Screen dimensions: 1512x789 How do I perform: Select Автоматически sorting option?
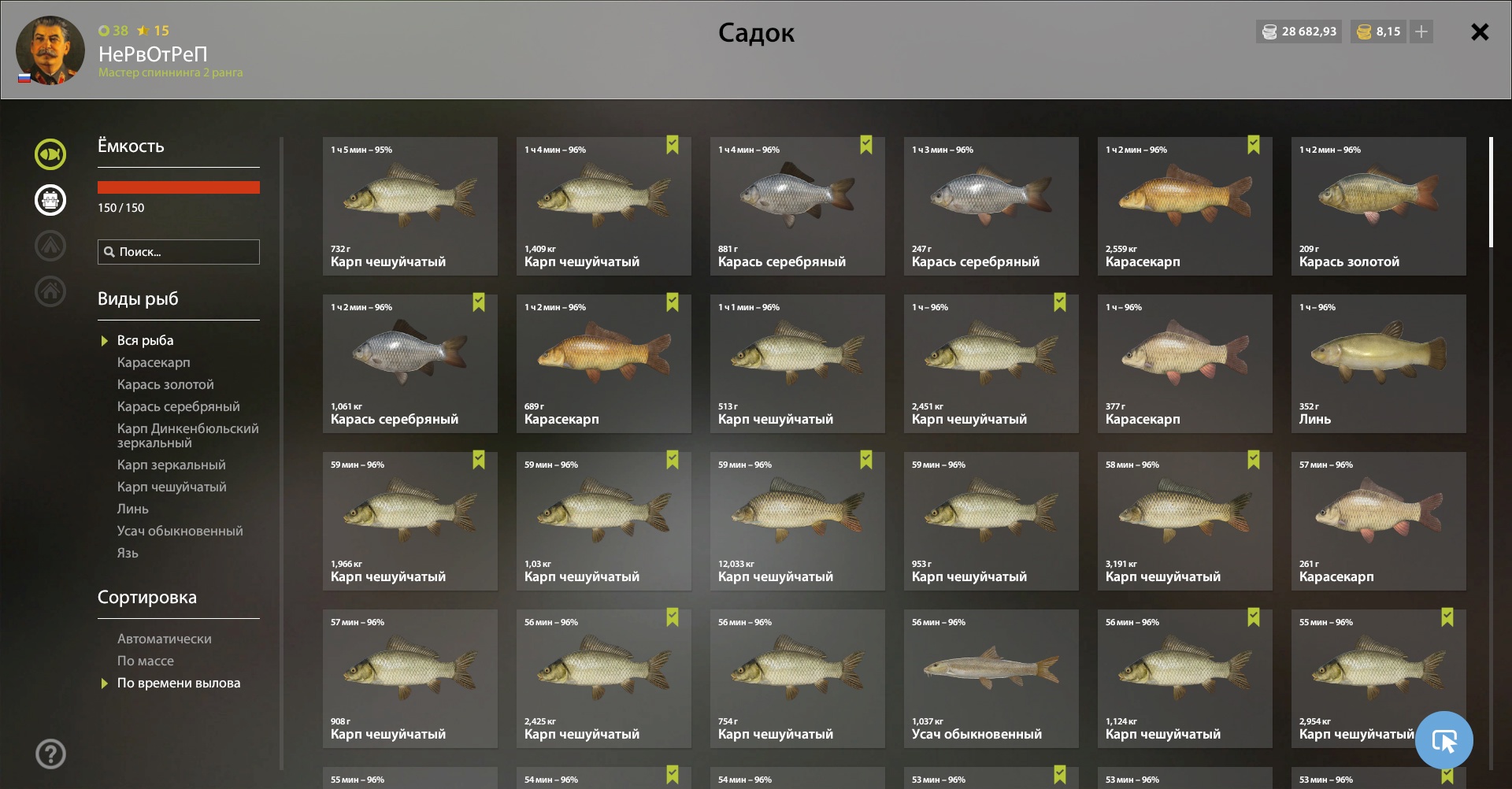pyautogui.click(x=165, y=639)
